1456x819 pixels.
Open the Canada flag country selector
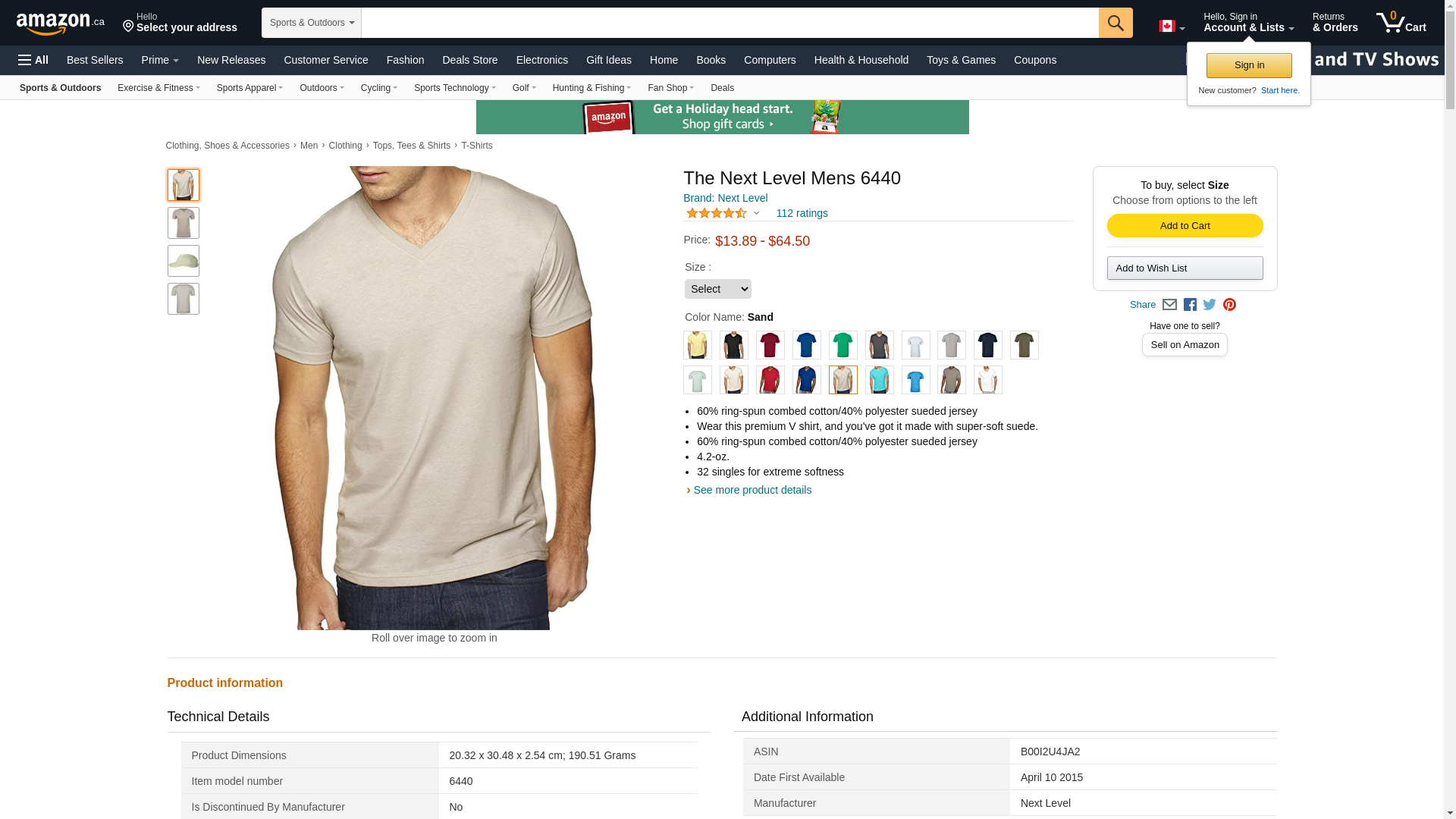click(x=1171, y=27)
